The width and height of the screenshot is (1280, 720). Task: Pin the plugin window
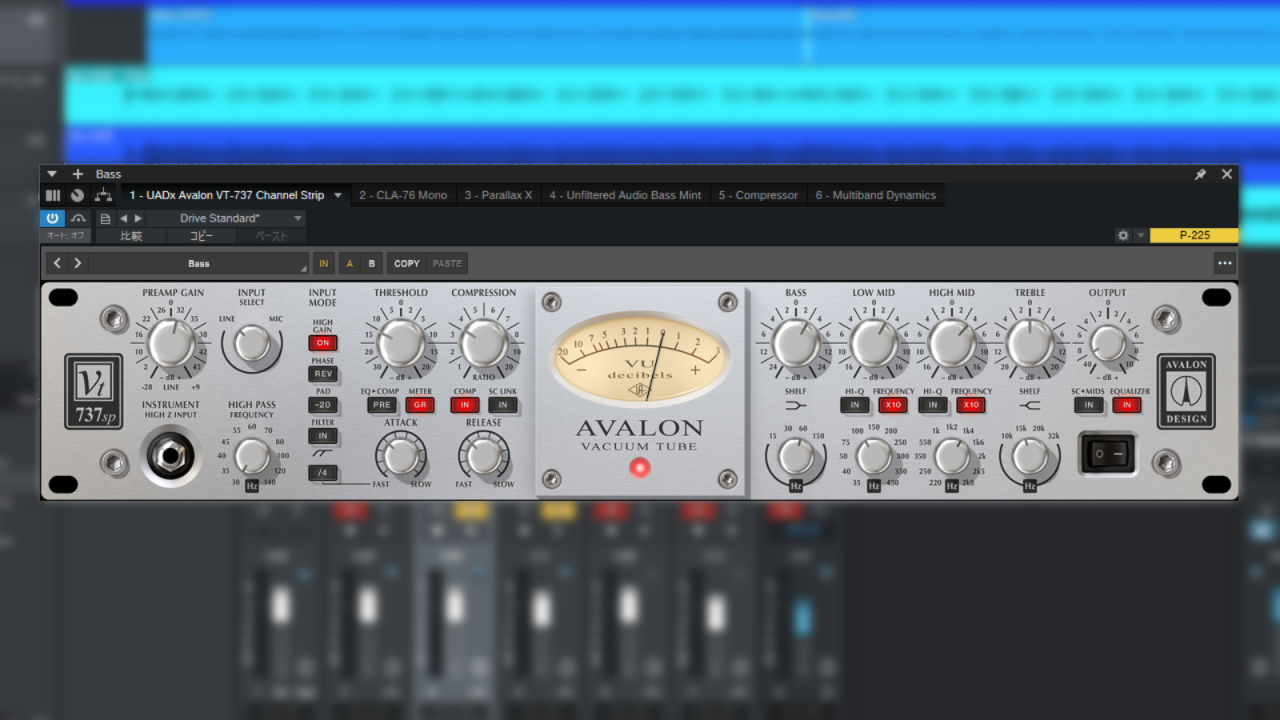click(x=1200, y=174)
